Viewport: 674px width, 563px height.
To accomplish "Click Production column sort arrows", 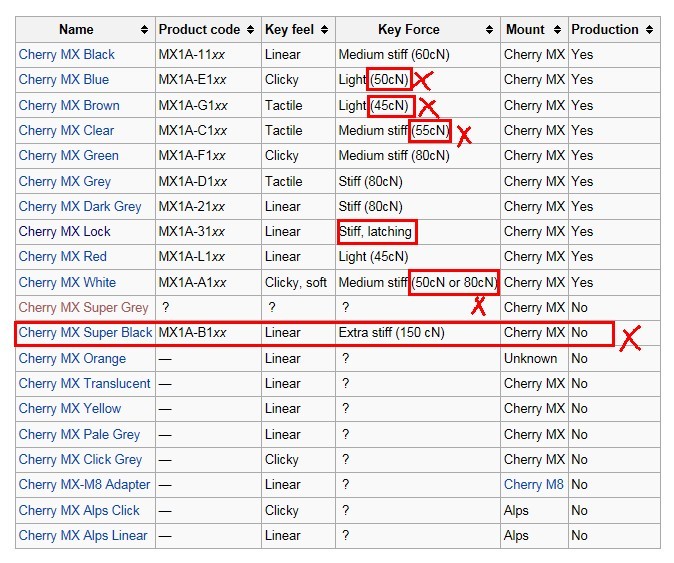I will pos(650,30).
